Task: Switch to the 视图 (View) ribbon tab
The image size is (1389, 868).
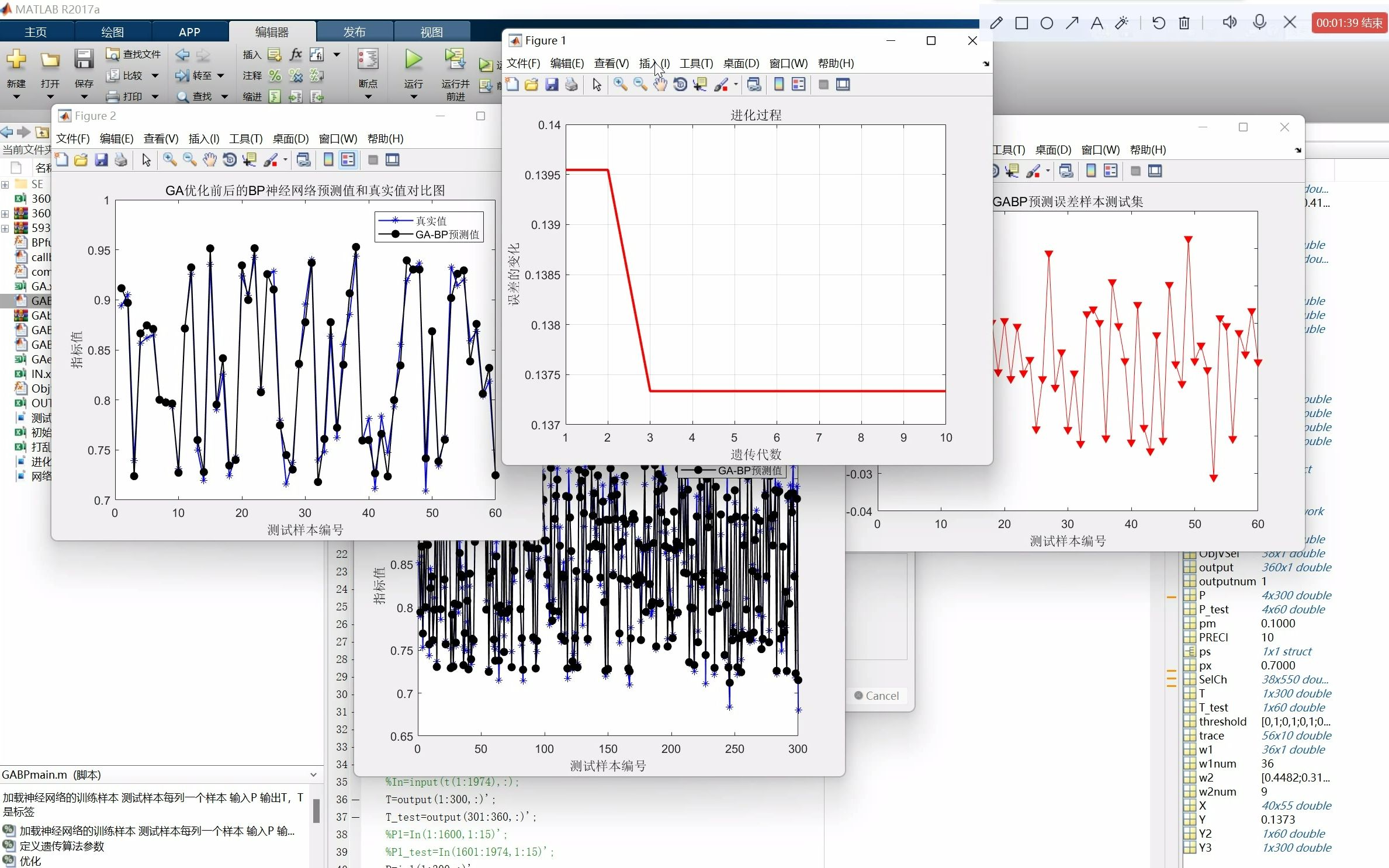Action: tap(432, 32)
